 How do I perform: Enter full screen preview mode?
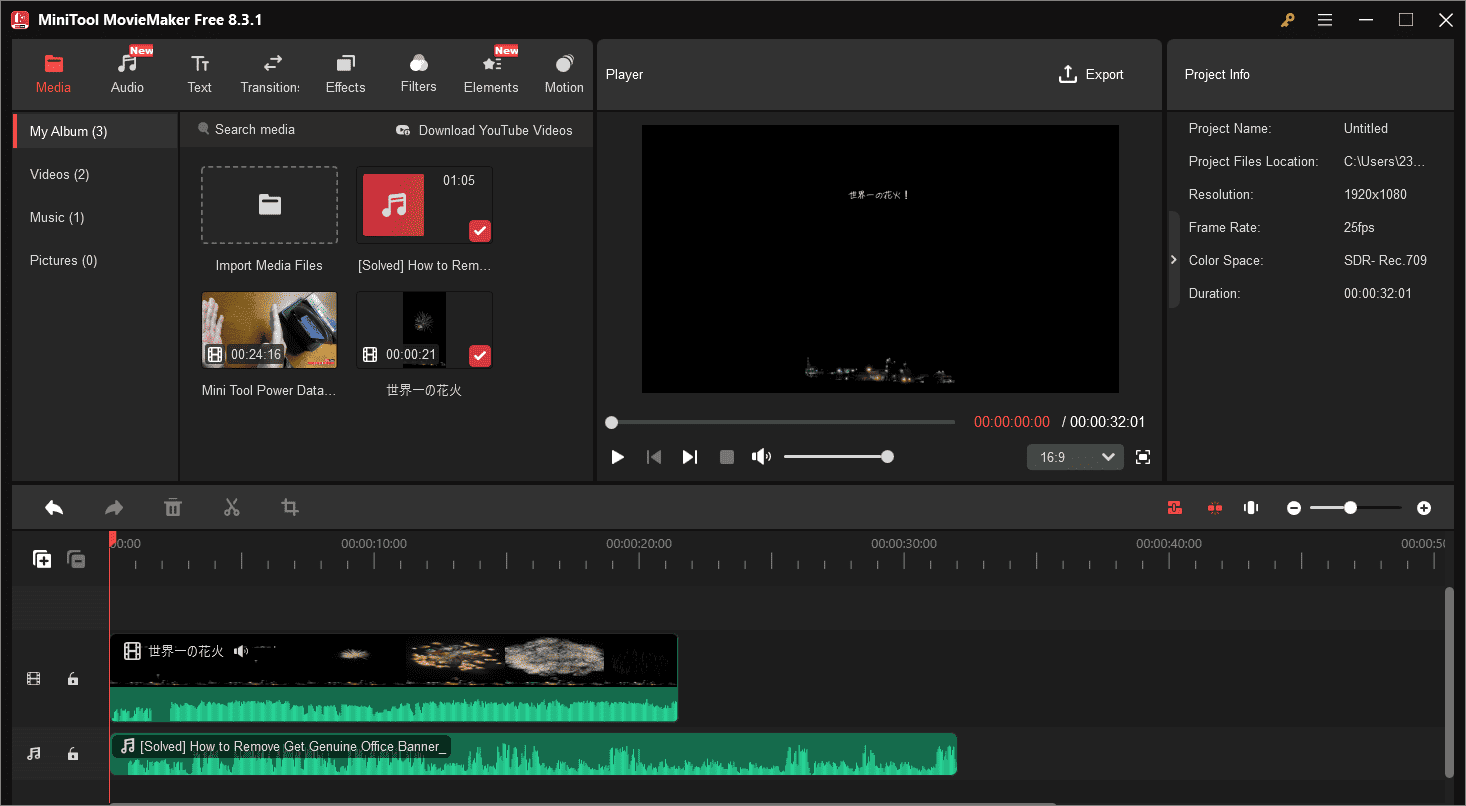[x=1143, y=457]
